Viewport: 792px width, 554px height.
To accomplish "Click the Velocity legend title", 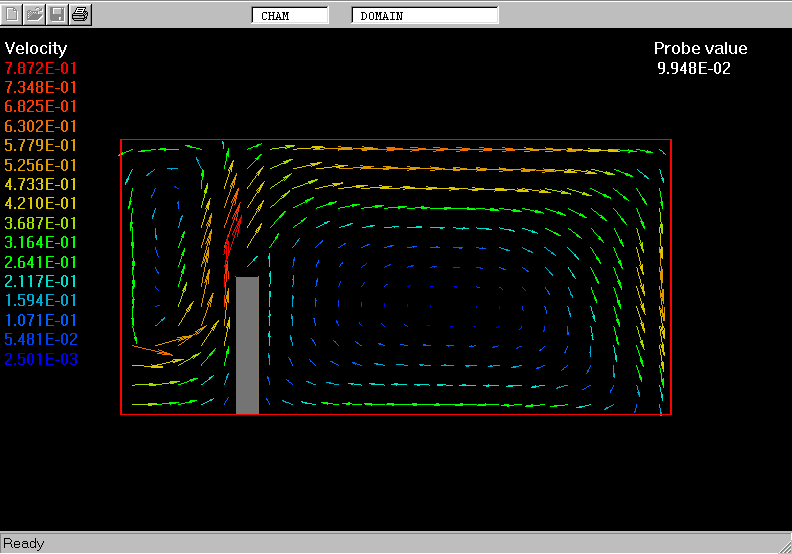I will 36,48.
